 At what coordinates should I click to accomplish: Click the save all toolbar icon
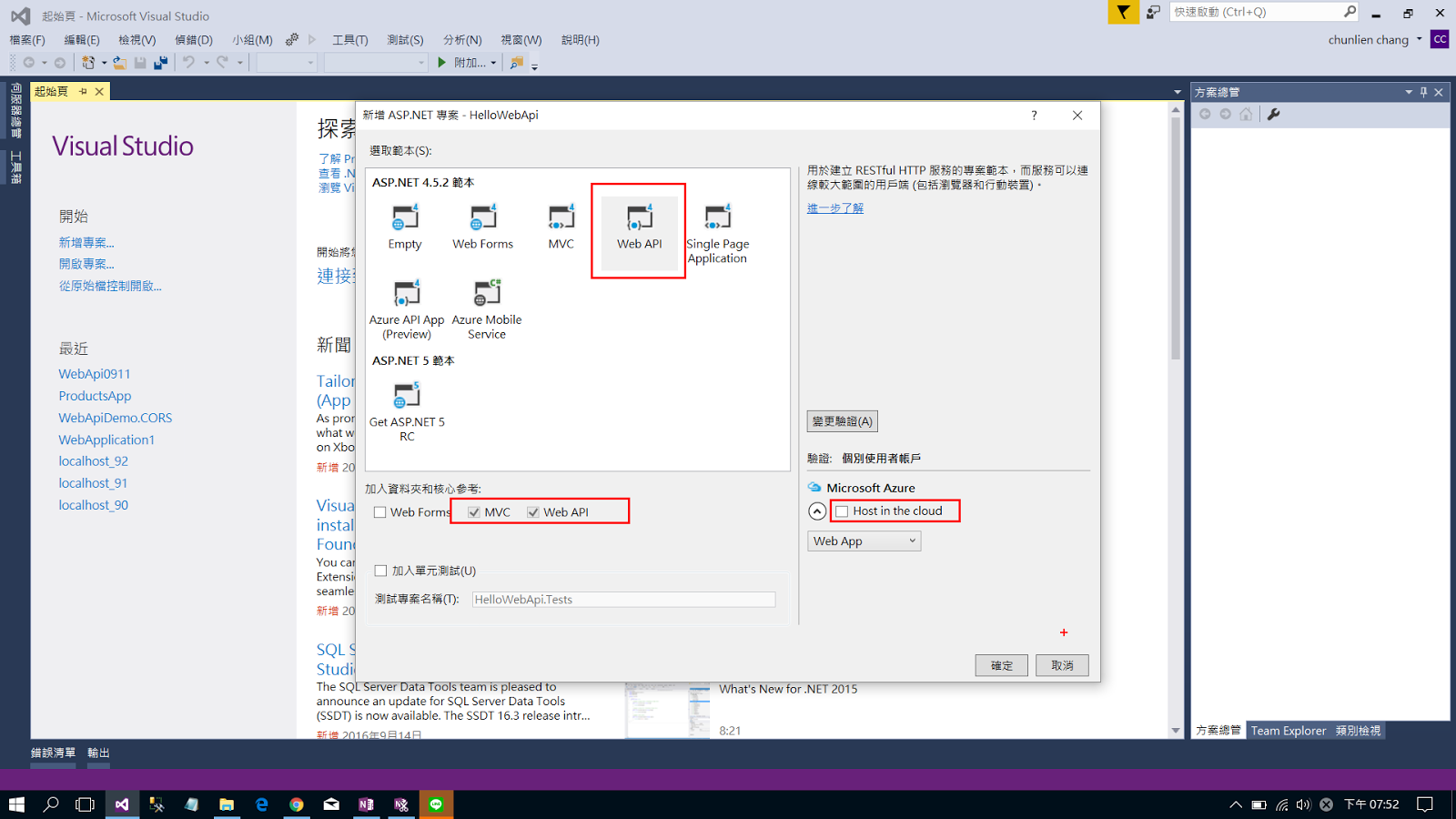(x=161, y=62)
